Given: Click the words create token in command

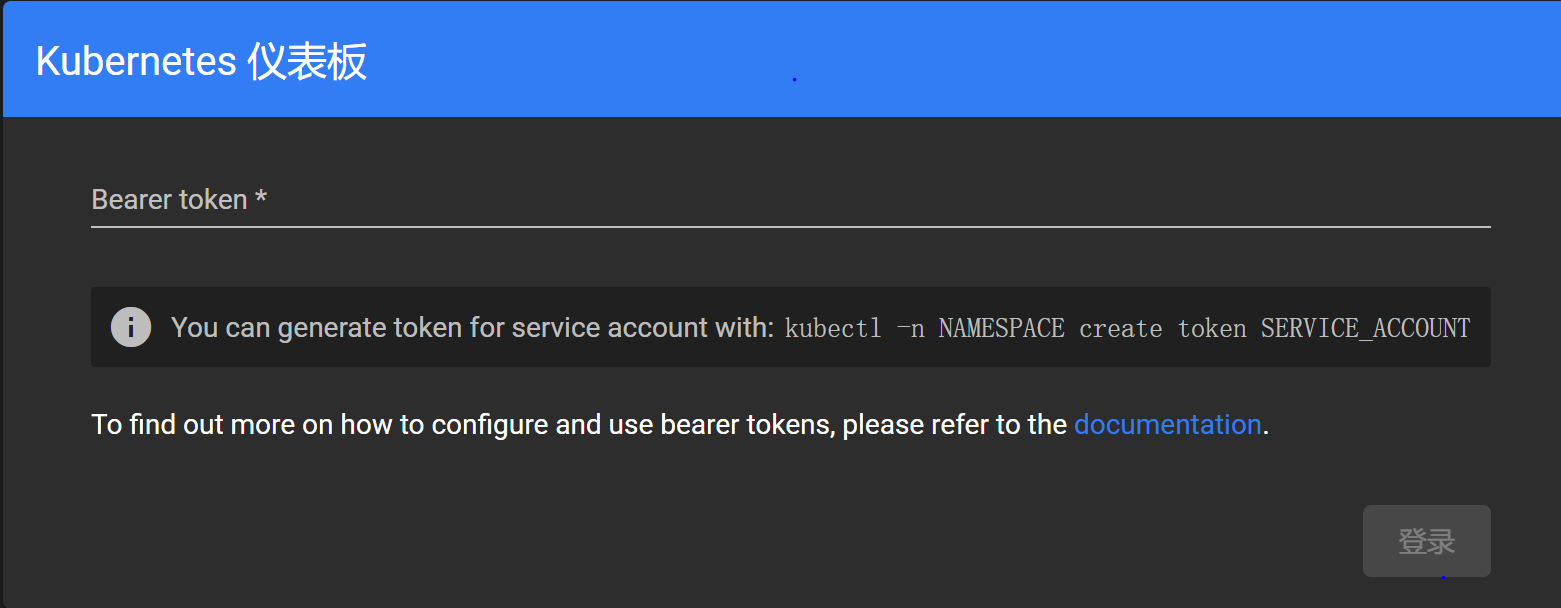Looking at the screenshot, I should (1163, 328).
